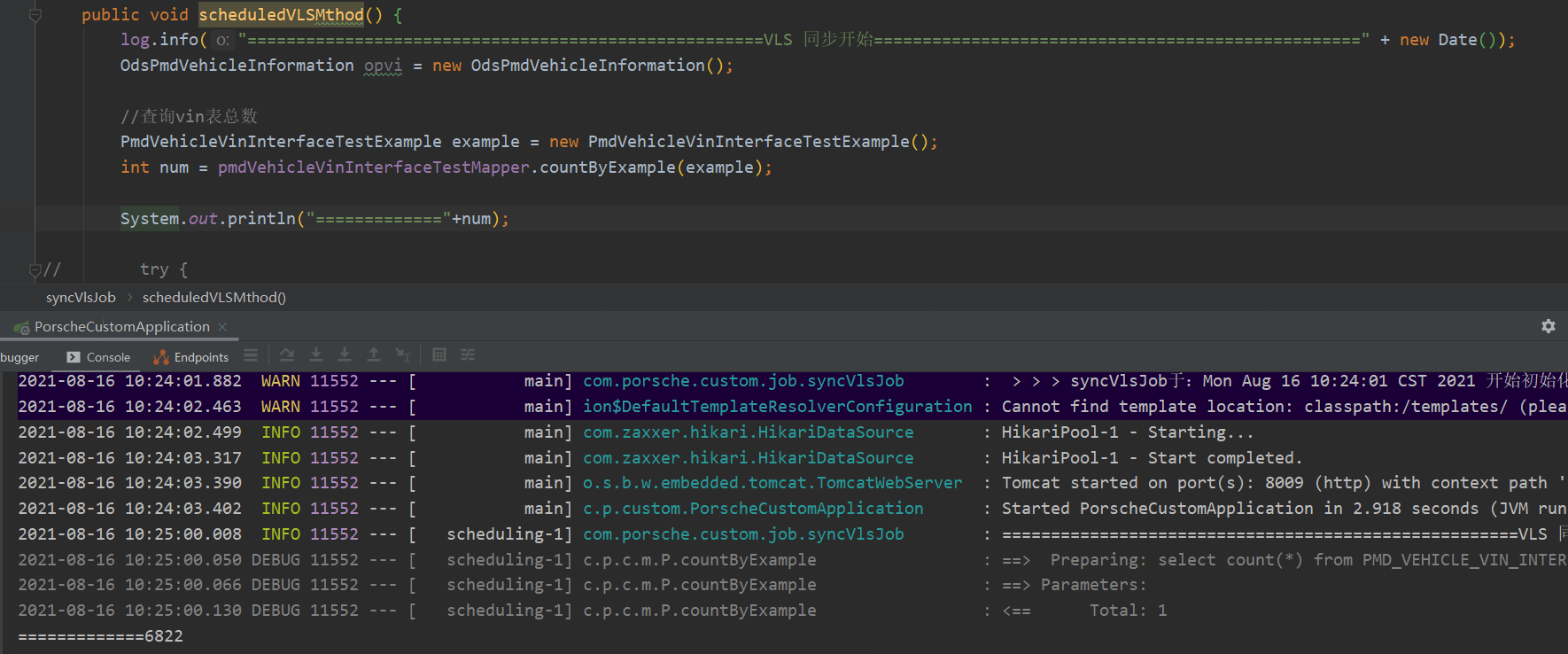Image resolution: width=1568 pixels, height=654 pixels.
Task: Click the Evaluate Expression calculator icon
Action: (439, 355)
